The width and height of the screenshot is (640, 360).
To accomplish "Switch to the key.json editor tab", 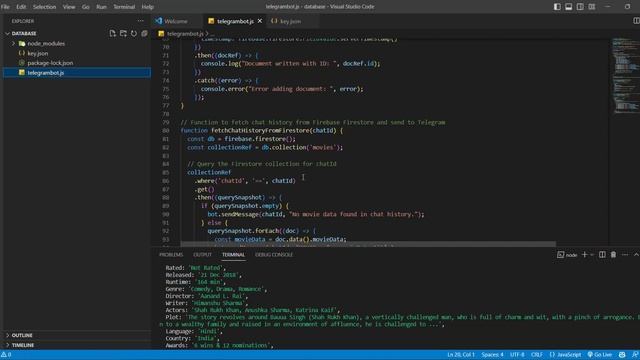I will (x=290, y=21).
